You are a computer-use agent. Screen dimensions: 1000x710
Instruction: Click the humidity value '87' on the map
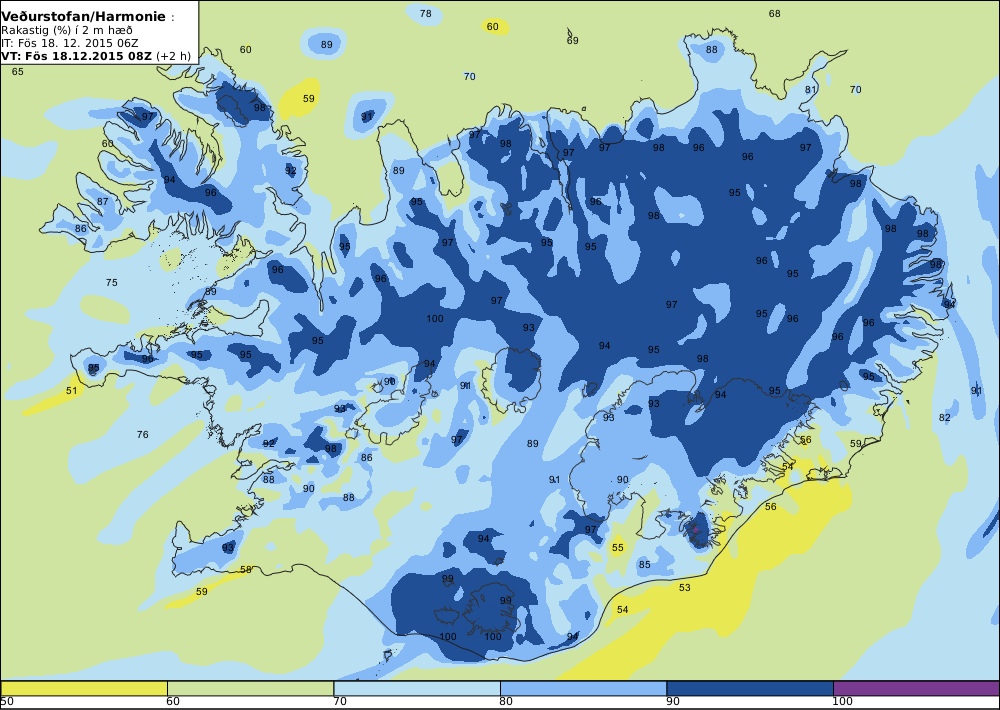pyautogui.click(x=103, y=202)
